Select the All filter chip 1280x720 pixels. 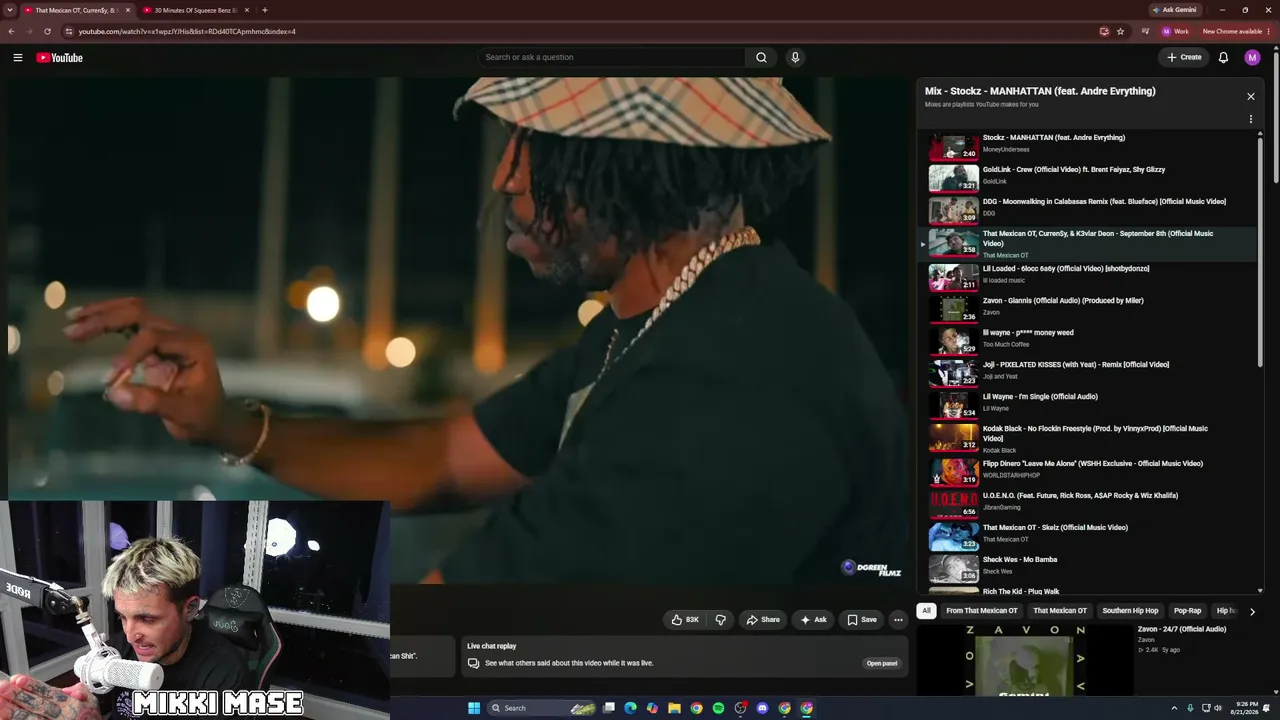point(926,611)
